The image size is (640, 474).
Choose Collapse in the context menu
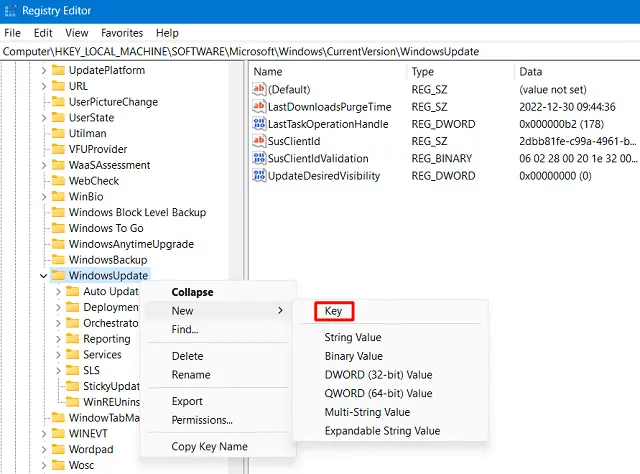[218, 292]
